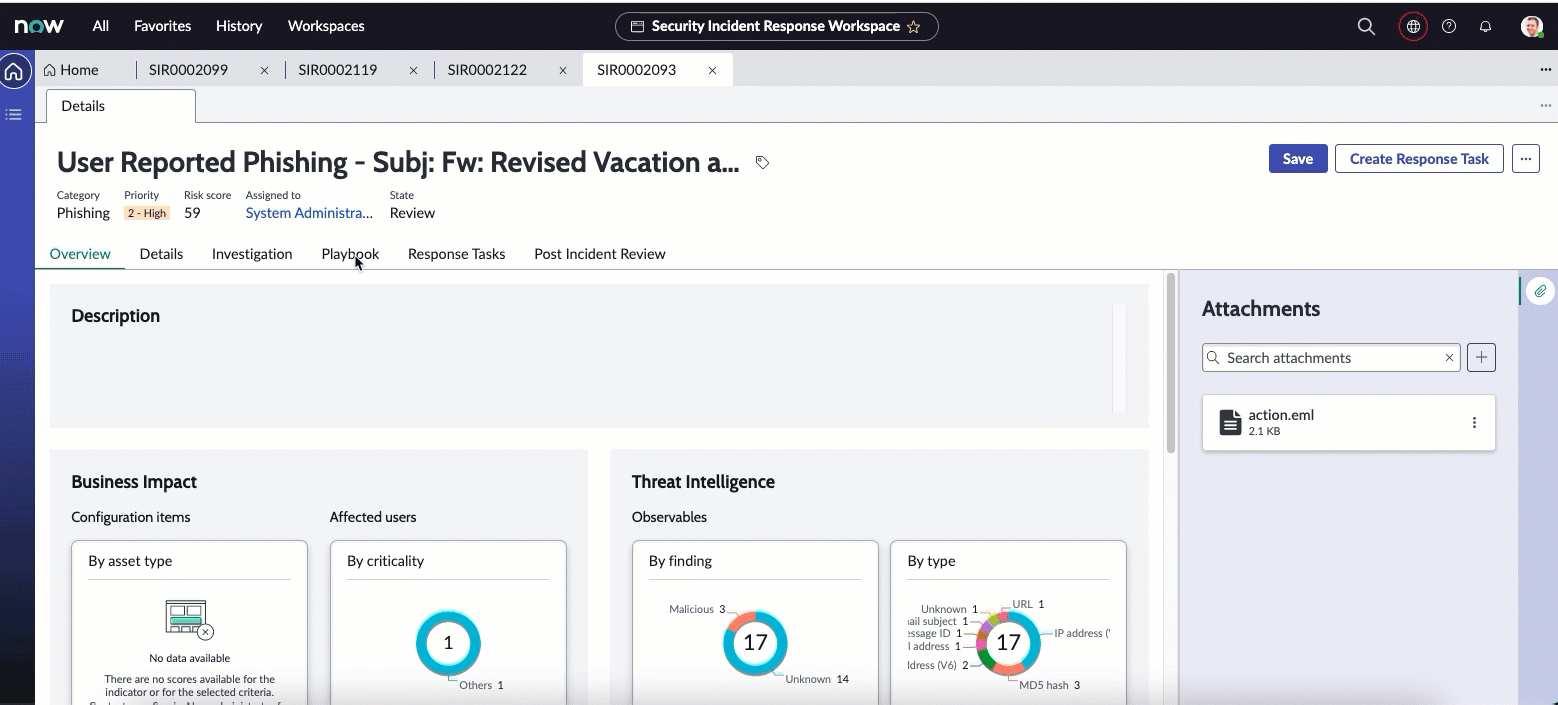Image resolution: width=1558 pixels, height=705 pixels.
Task: Open the help question mark icon
Action: (1449, 27)
